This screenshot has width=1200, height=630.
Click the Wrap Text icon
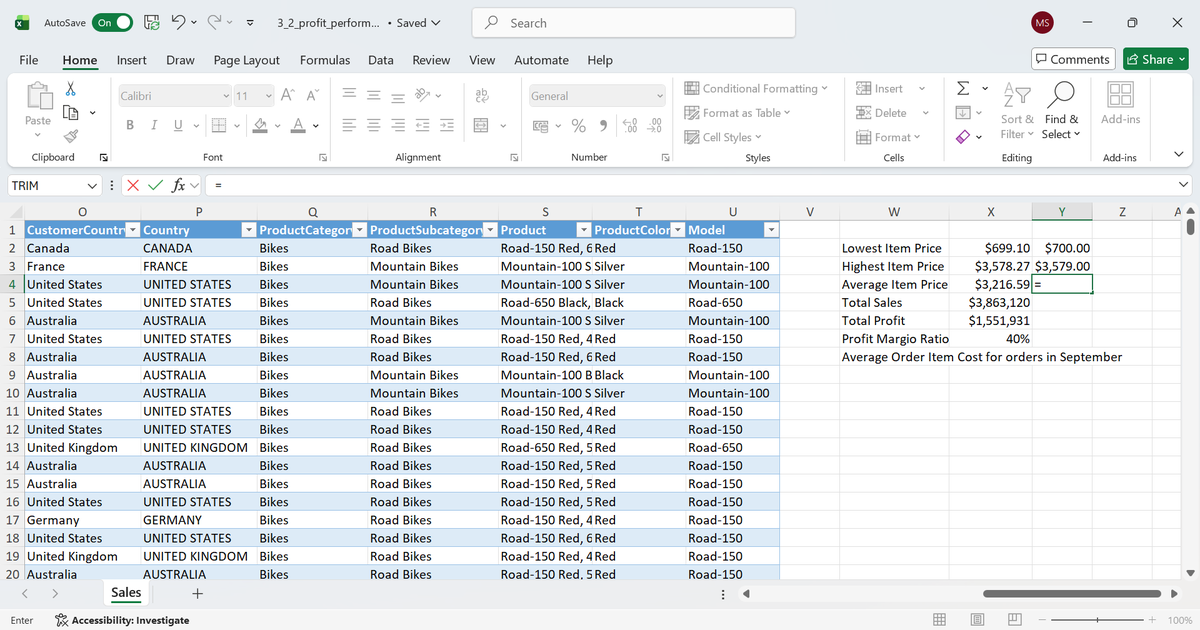coord(481,94)
